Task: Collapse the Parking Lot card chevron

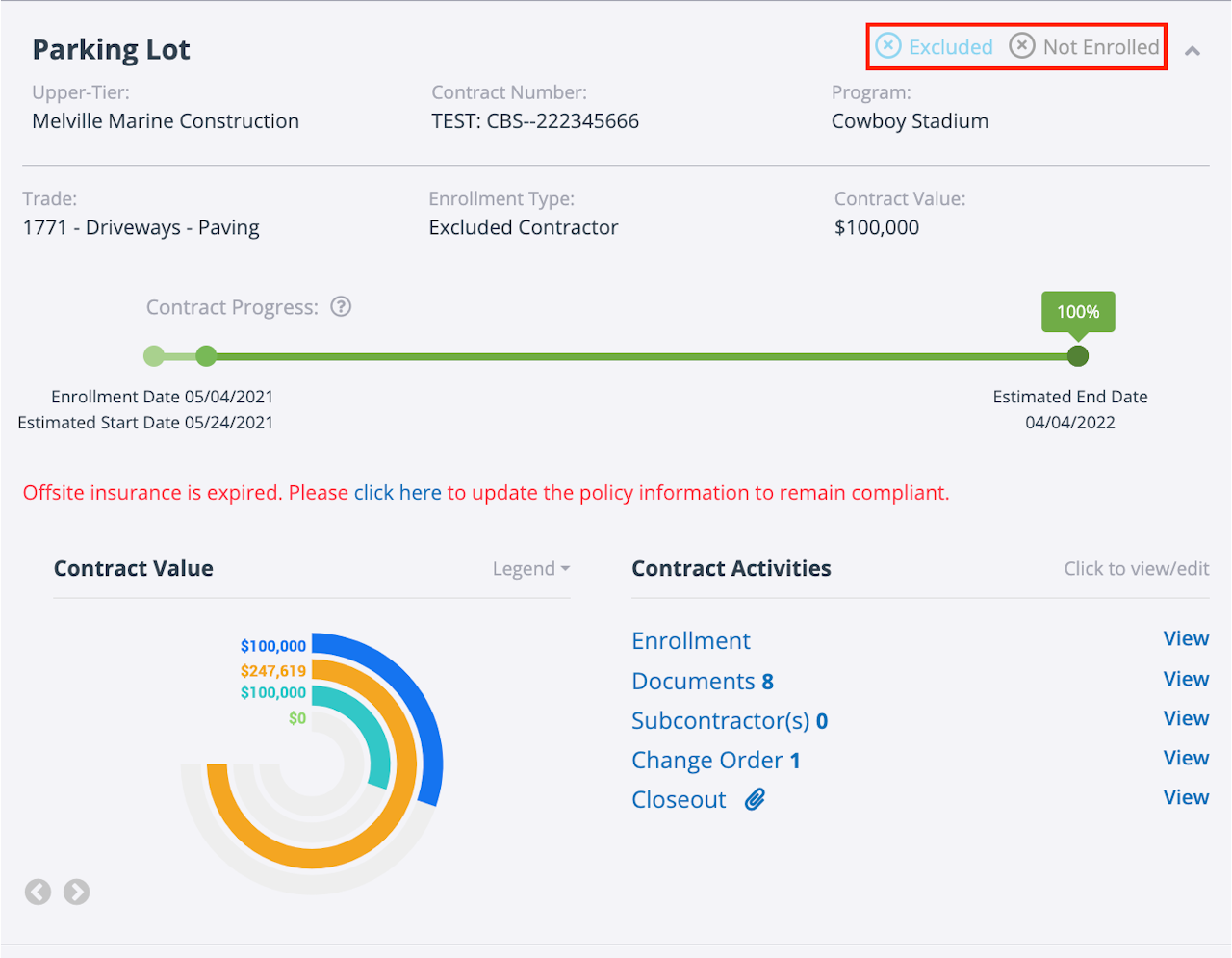Action: pos(1193,51)
